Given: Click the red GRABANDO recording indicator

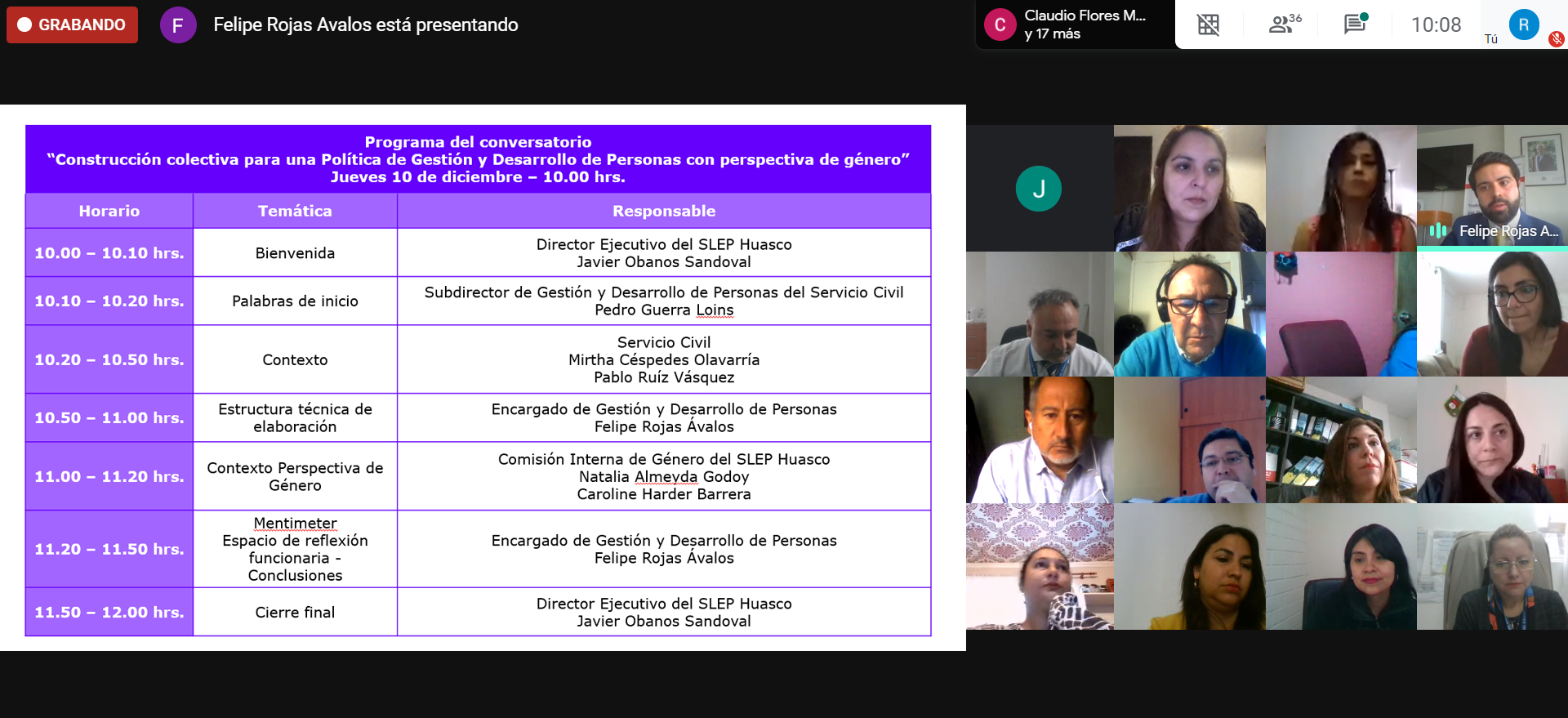Looking at the screenshot, I should [72, 25].
